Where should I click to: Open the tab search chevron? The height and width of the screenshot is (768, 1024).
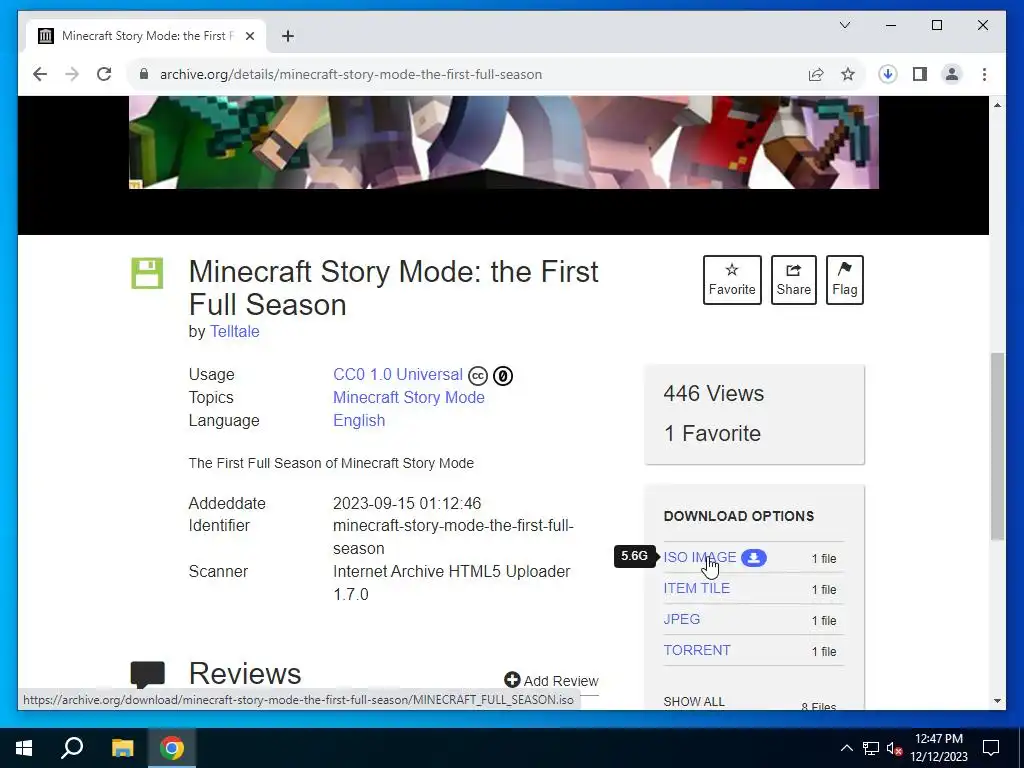(844, 25)
